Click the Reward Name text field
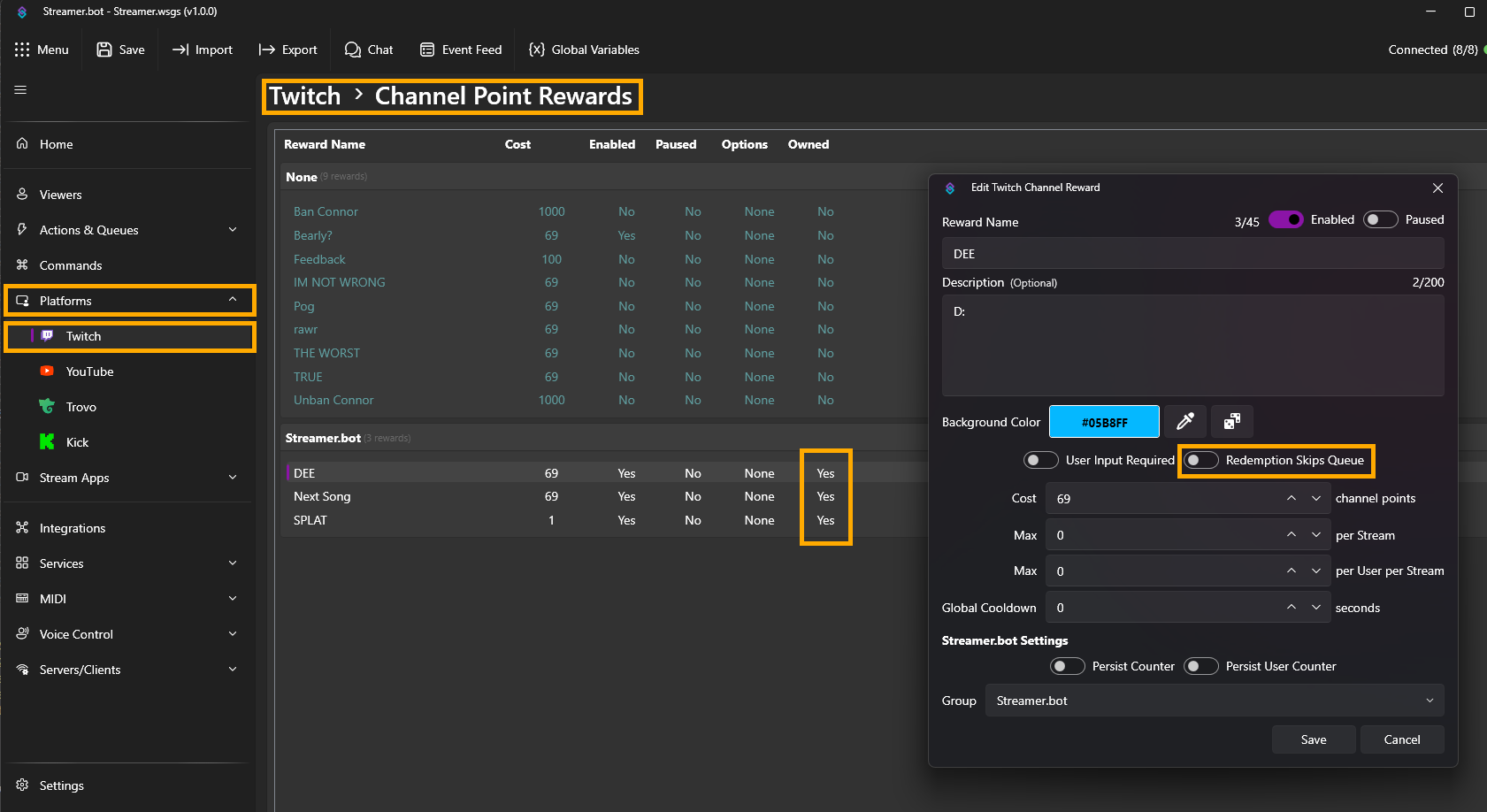Image resolution: width=1487 pixels, height=812 pixels. [x=1192, y=253]
